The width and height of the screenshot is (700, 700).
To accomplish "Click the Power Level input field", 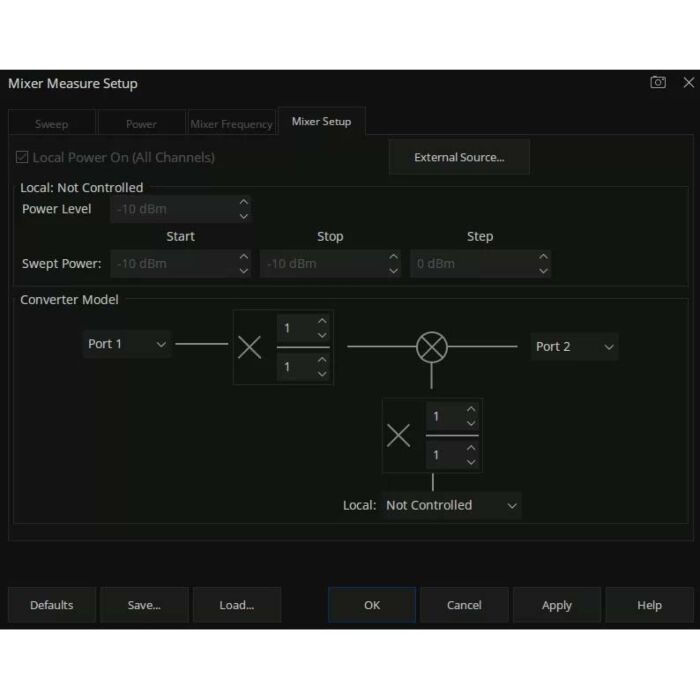I will point(173,209).
